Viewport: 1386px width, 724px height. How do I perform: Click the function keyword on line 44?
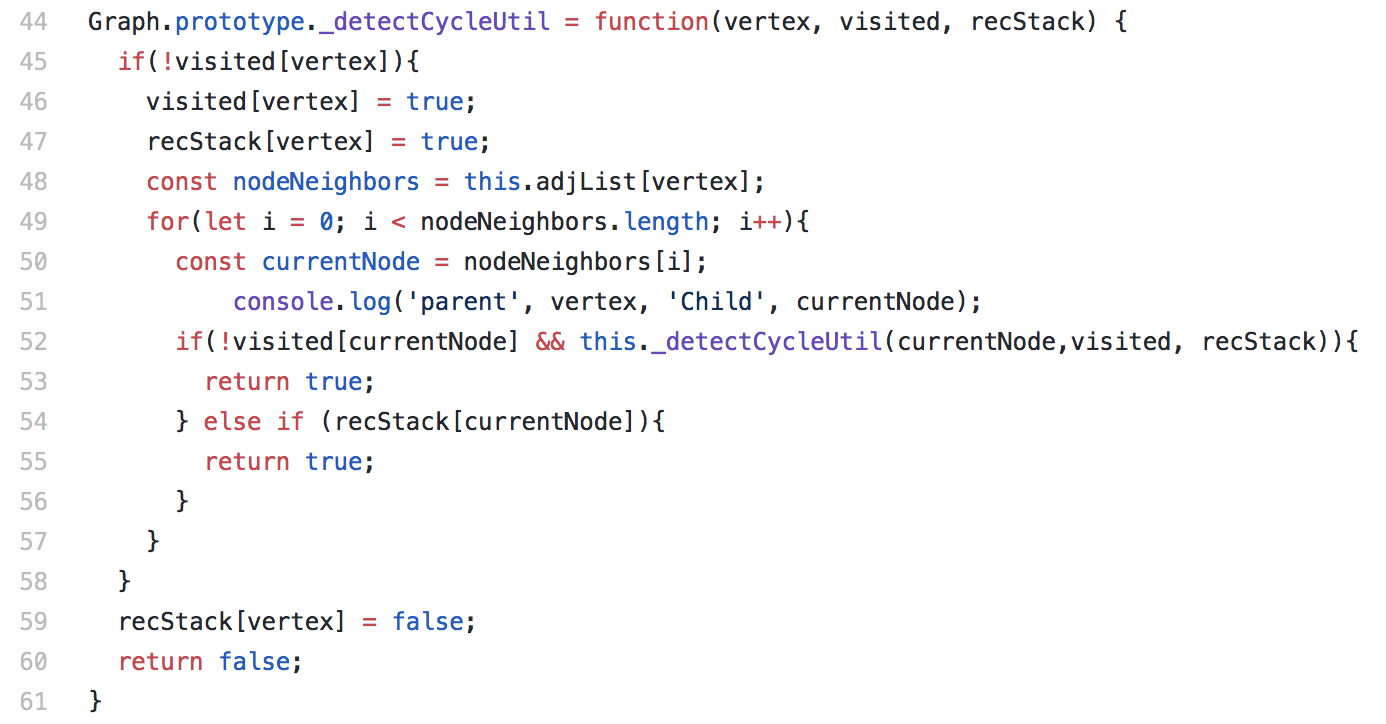click(652, 21)
